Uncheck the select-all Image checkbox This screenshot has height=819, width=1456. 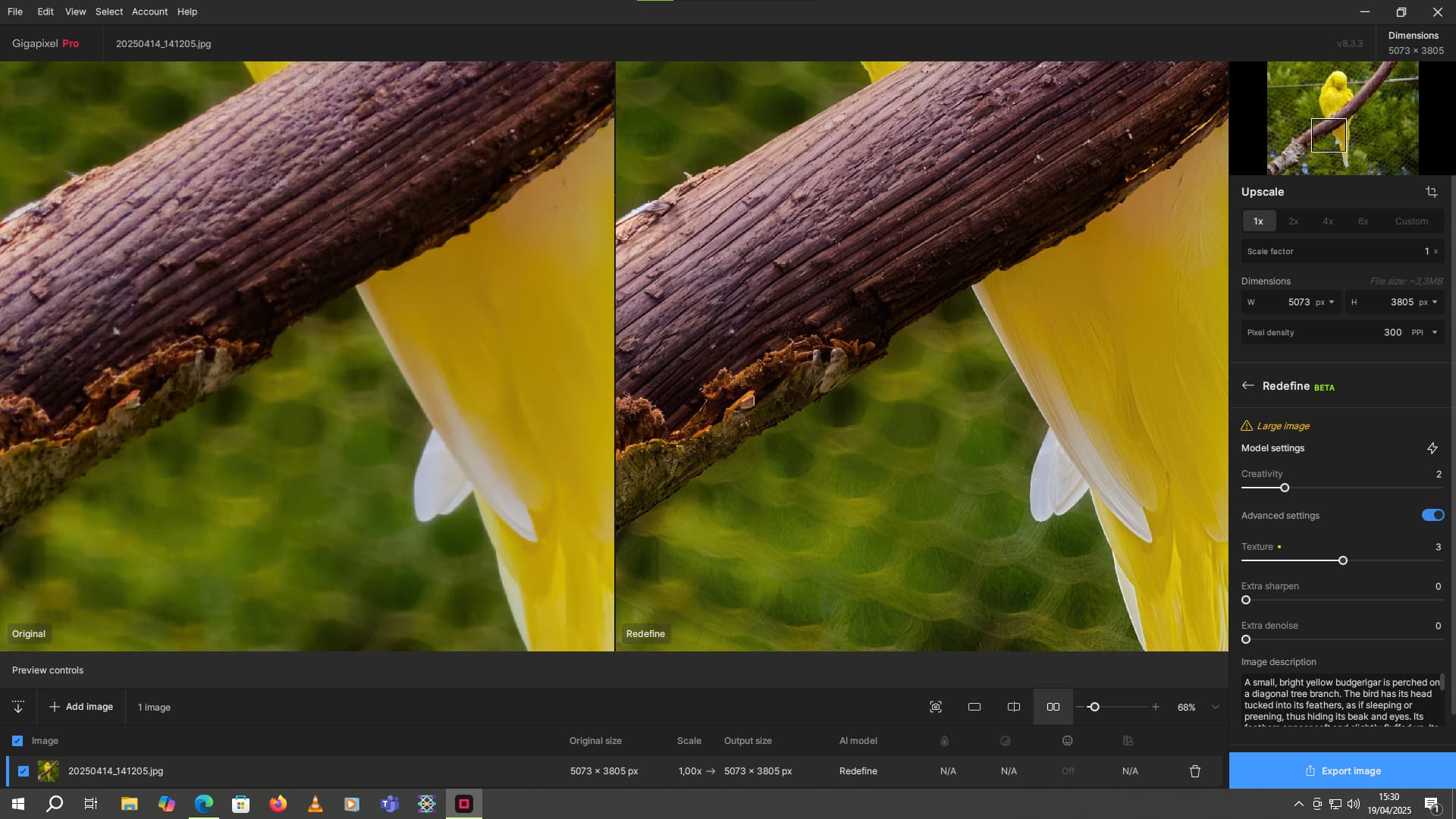17,741
